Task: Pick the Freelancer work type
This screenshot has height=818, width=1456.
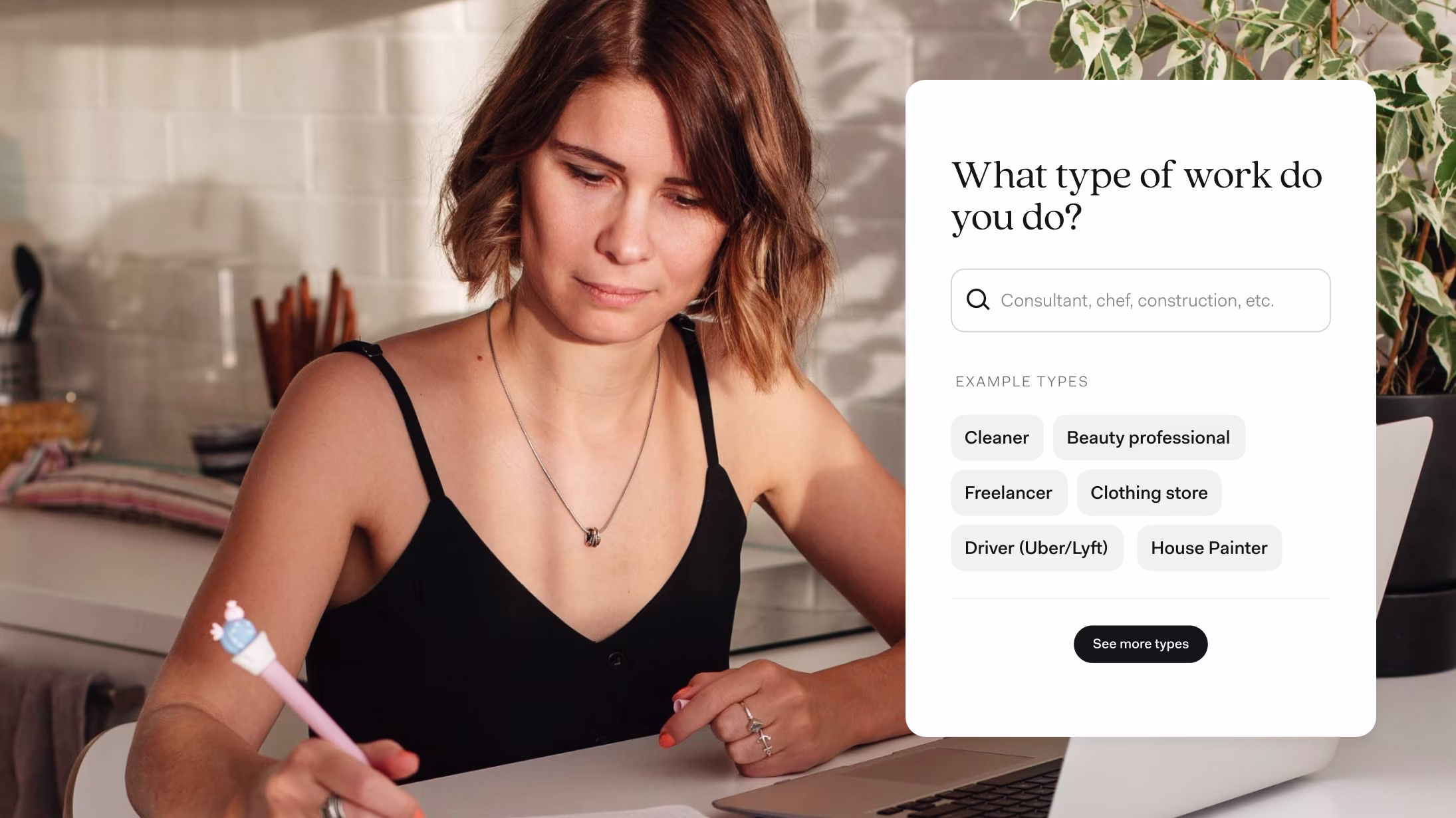Action: (1009, 493)
